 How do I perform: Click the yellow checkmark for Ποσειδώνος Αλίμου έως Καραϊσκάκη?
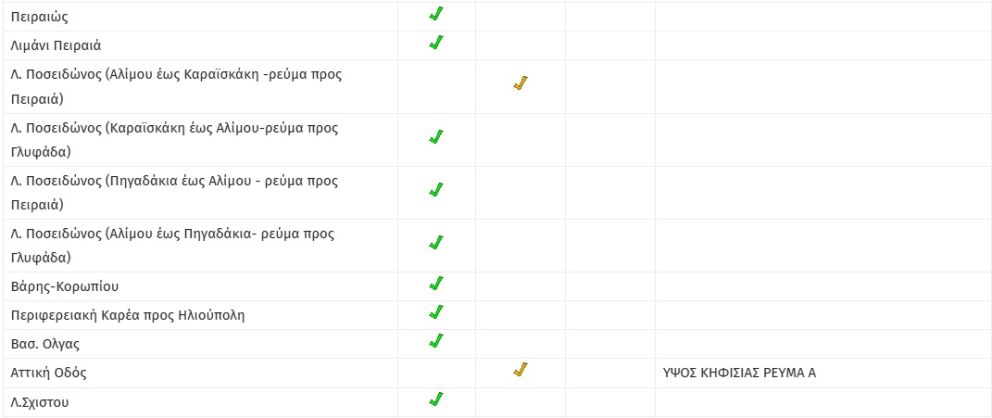pyautogui.click(x=519, y=84)
